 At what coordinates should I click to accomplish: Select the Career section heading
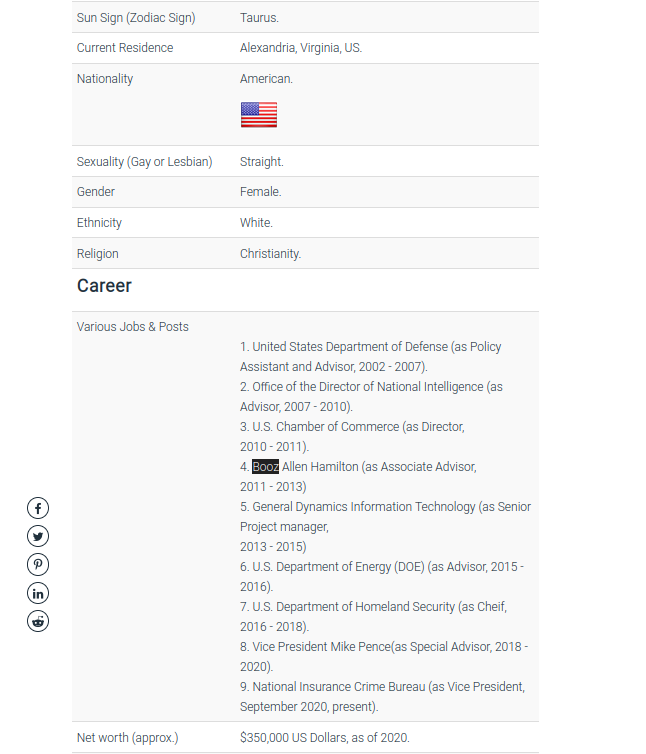tap(104, 286)
